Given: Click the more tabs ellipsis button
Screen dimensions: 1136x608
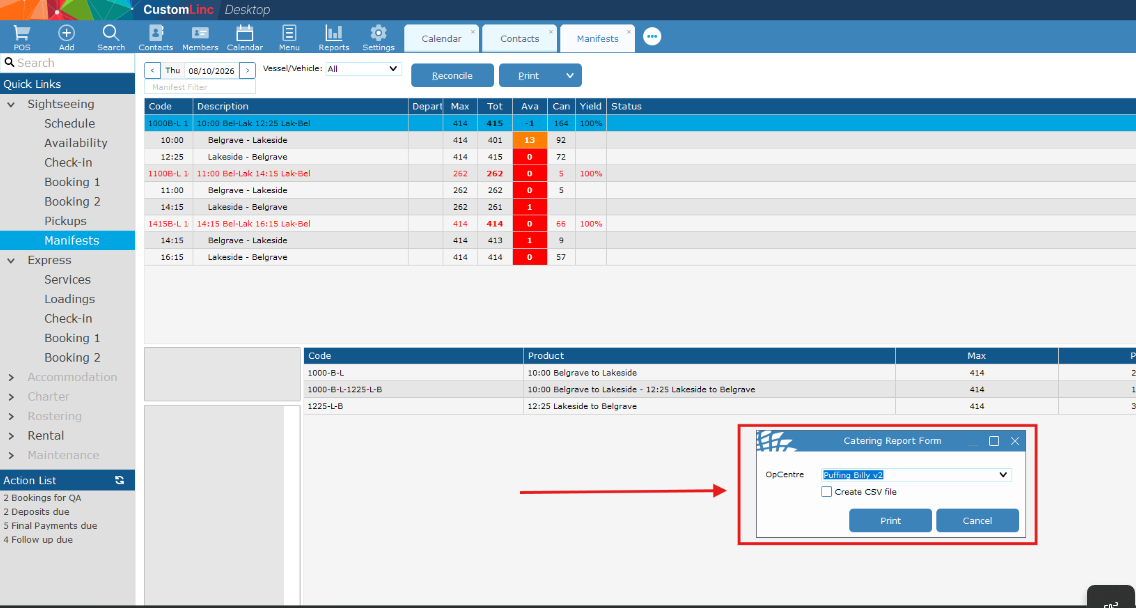Looking at the screenshot, I should click(652, 36).
